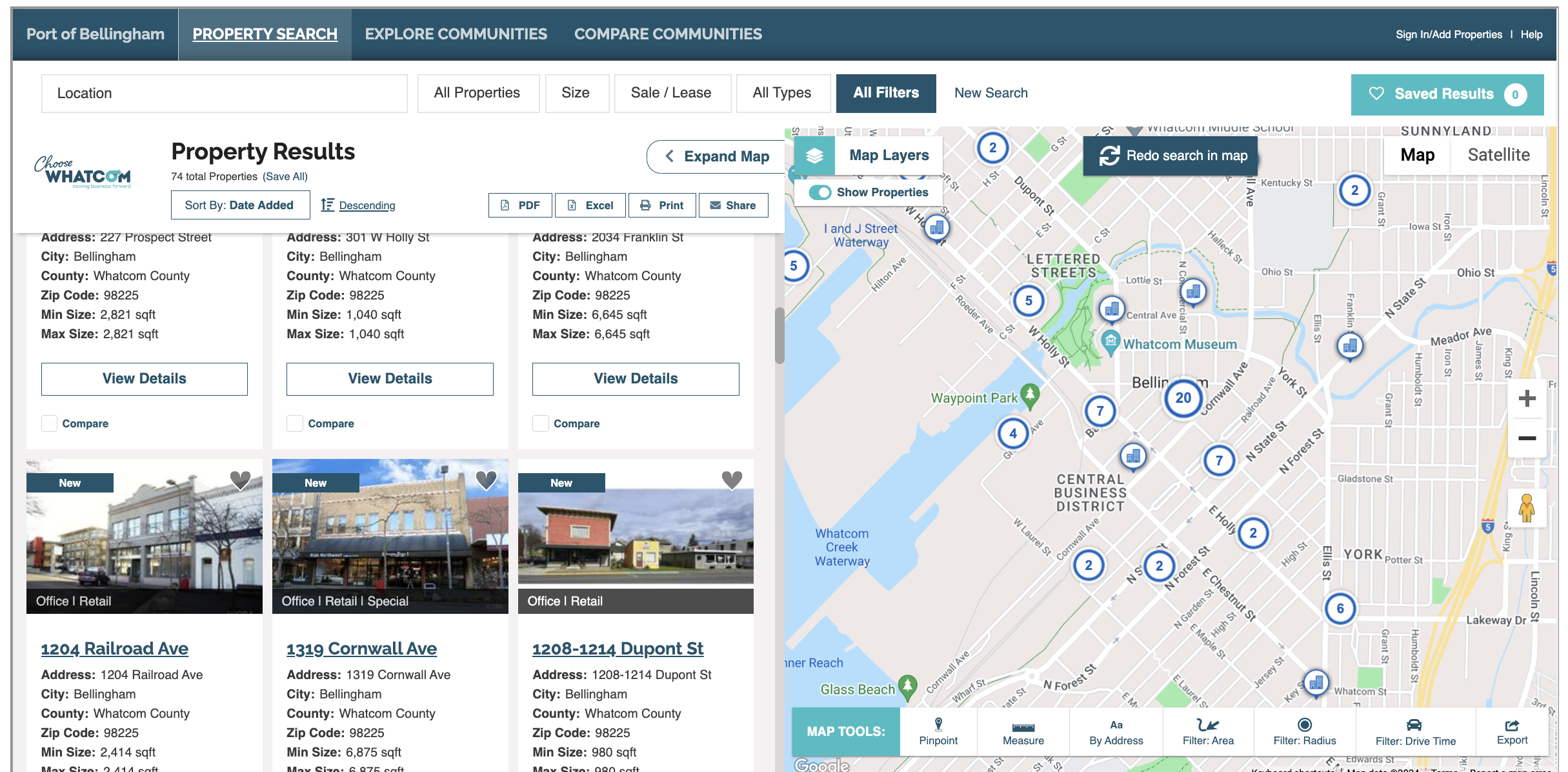
Task: Open the All Types filter dropdown
Action: (781, 93)
